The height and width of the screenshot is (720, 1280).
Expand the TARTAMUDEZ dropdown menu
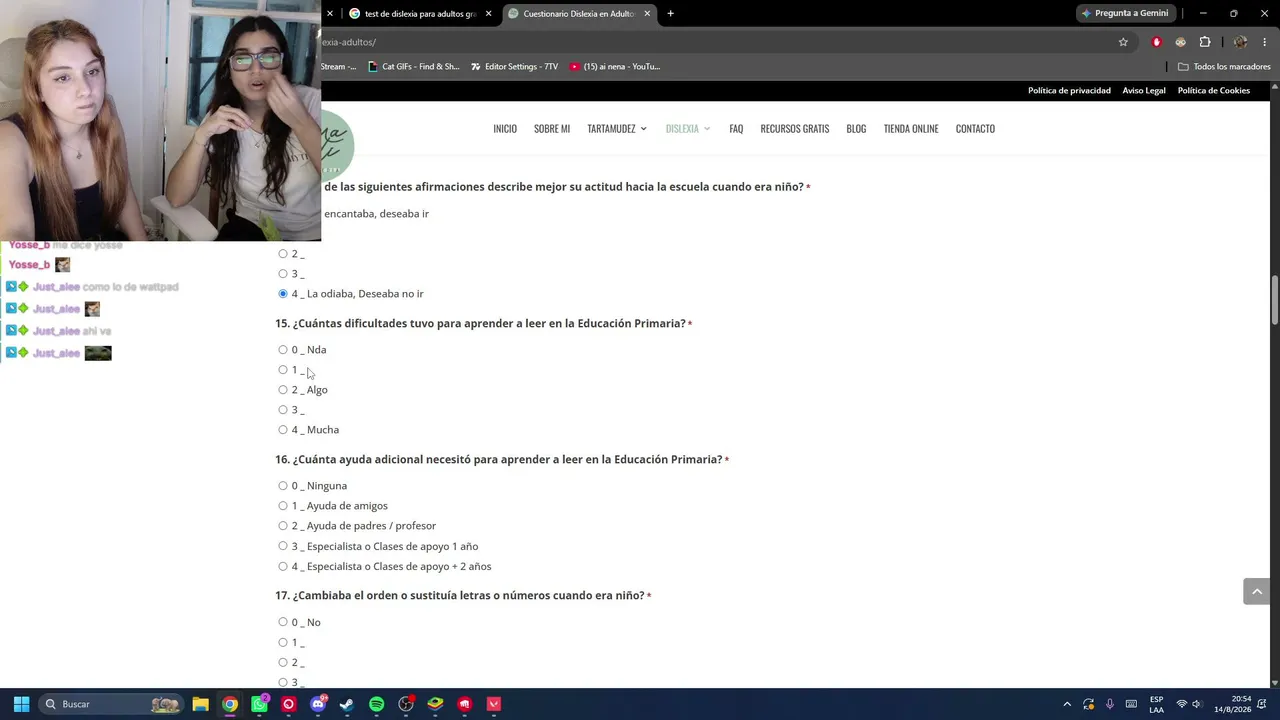pos(617,128)
